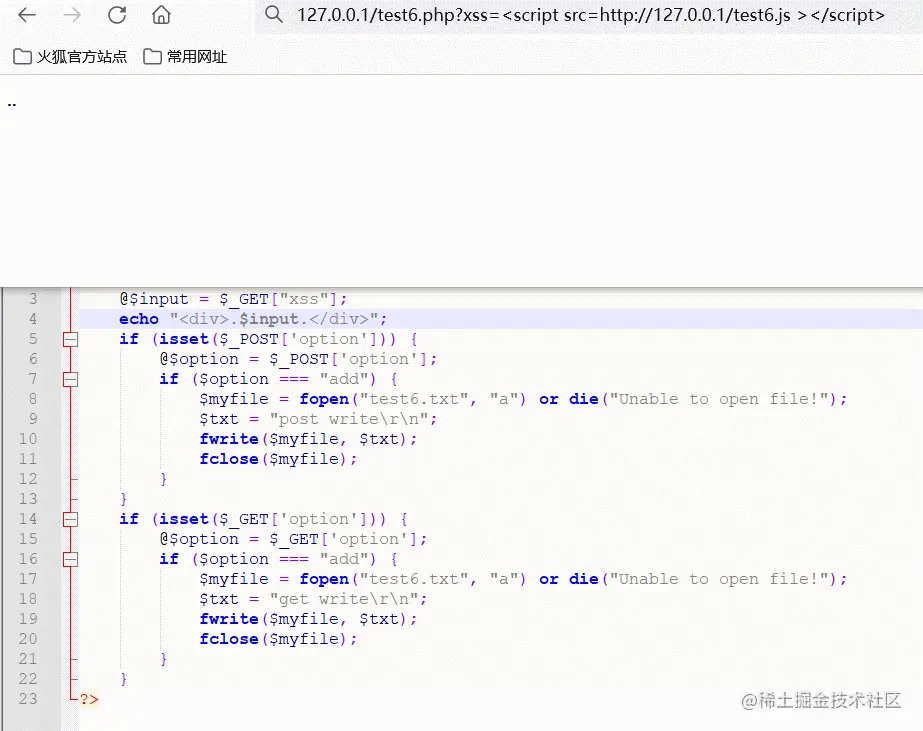Click the fopen call on line 8
Screen dimensions: 923x731
point(324,399)
